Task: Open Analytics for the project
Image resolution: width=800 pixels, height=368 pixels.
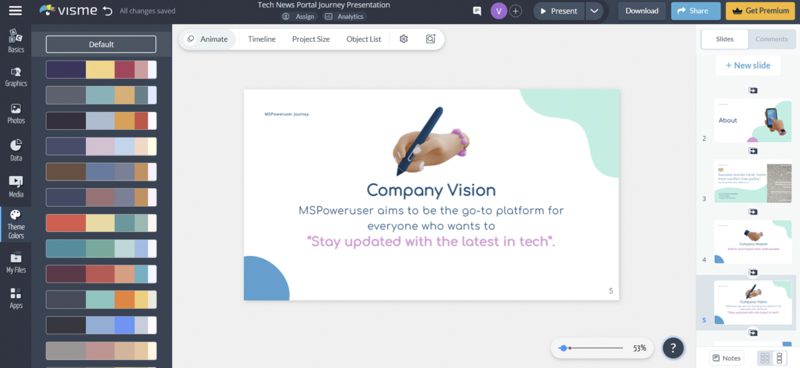Action: (344, 16)
